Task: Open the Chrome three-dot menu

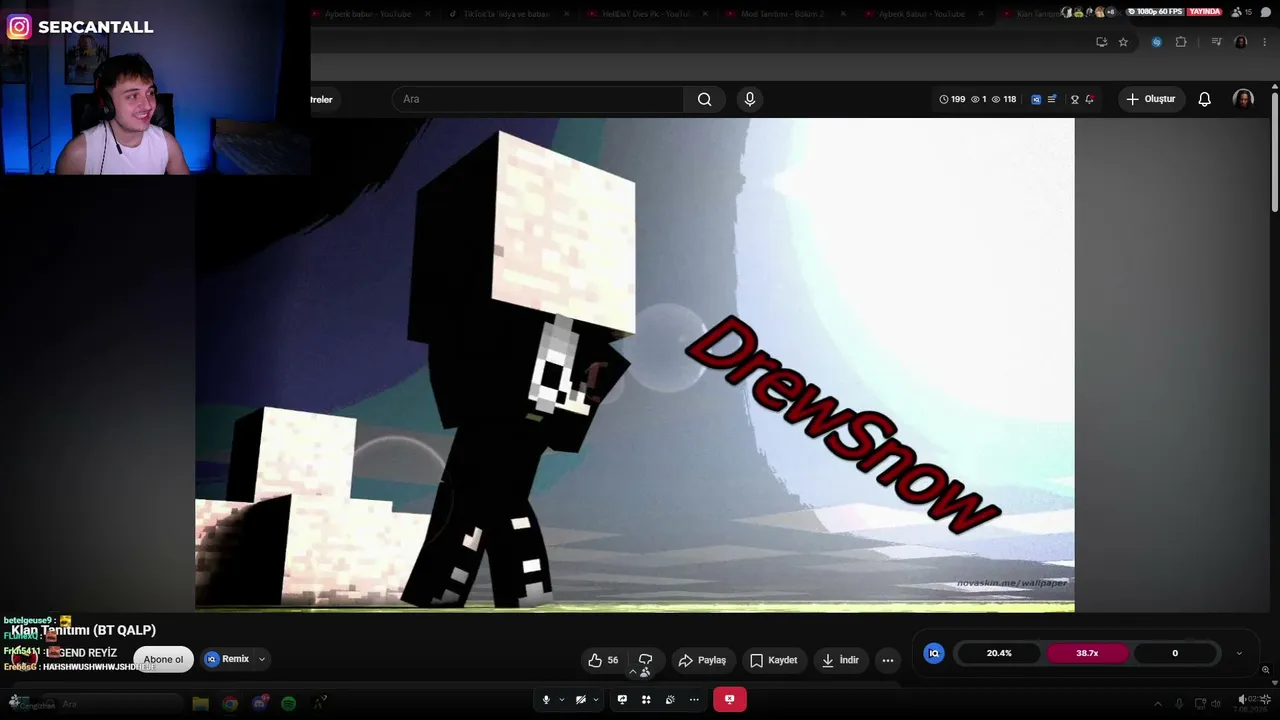Action: pos(1264,42)
